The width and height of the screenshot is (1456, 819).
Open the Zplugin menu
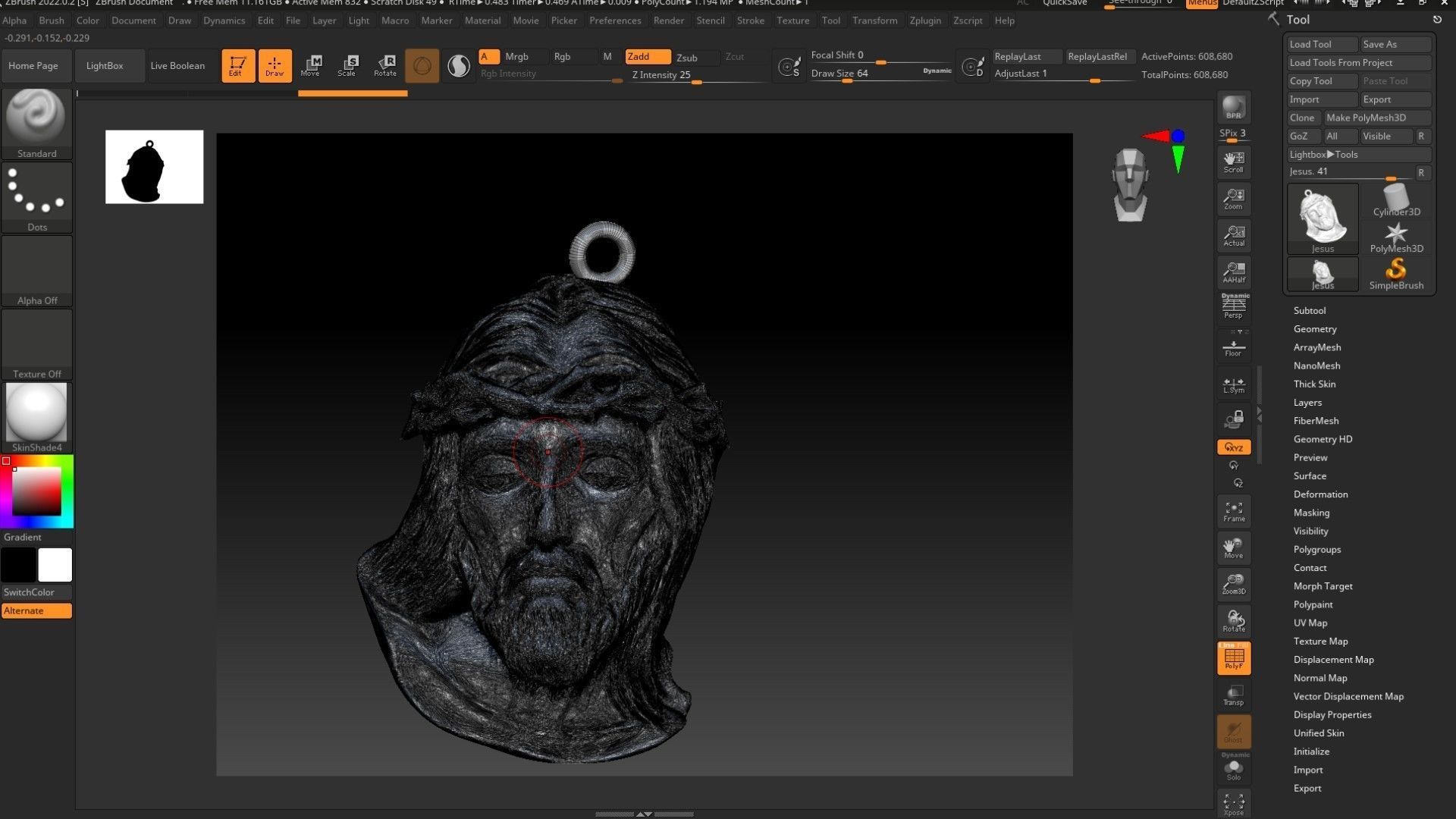point(925,20)
